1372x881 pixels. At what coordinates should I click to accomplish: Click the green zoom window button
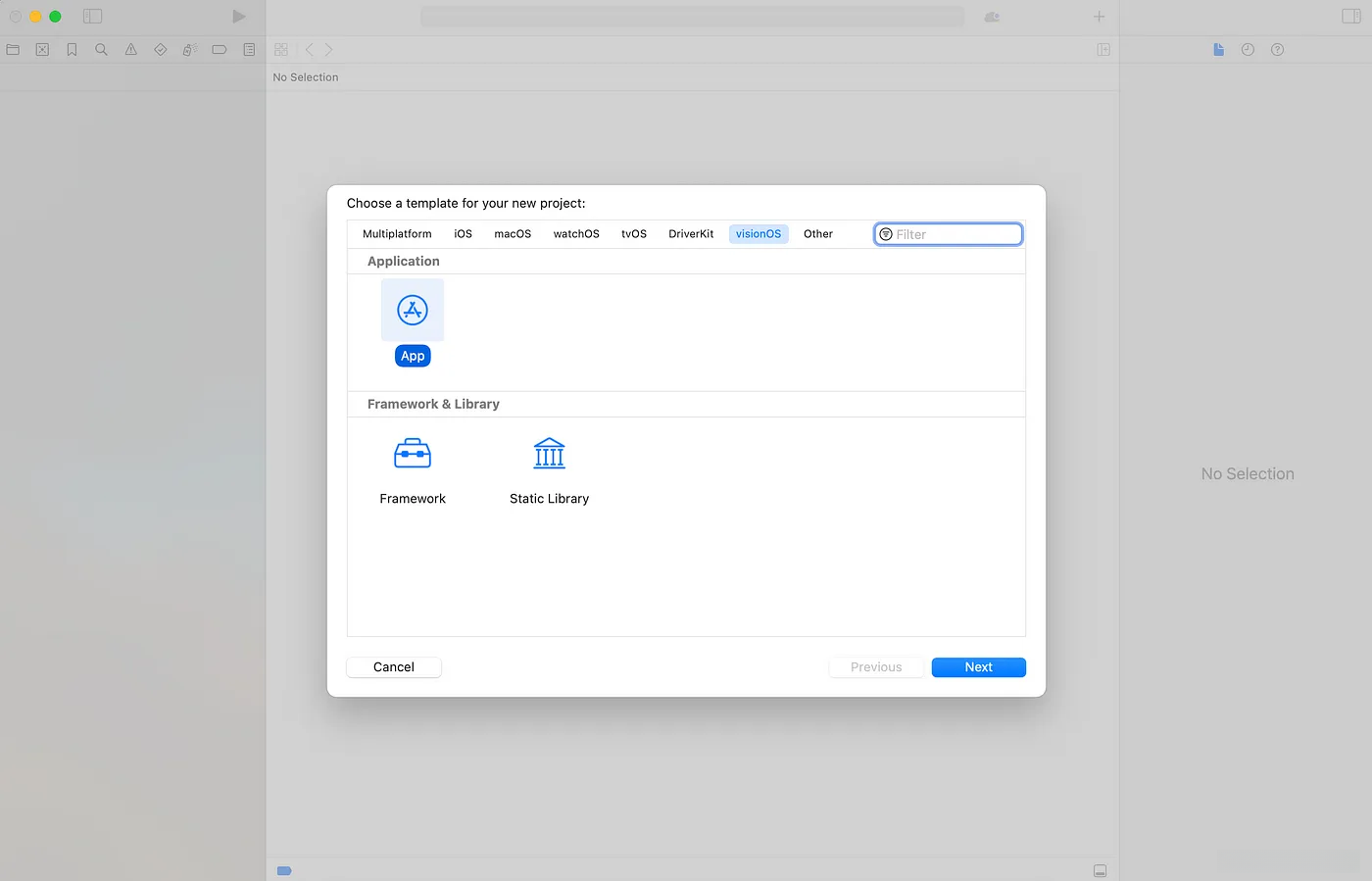(55, 17)
